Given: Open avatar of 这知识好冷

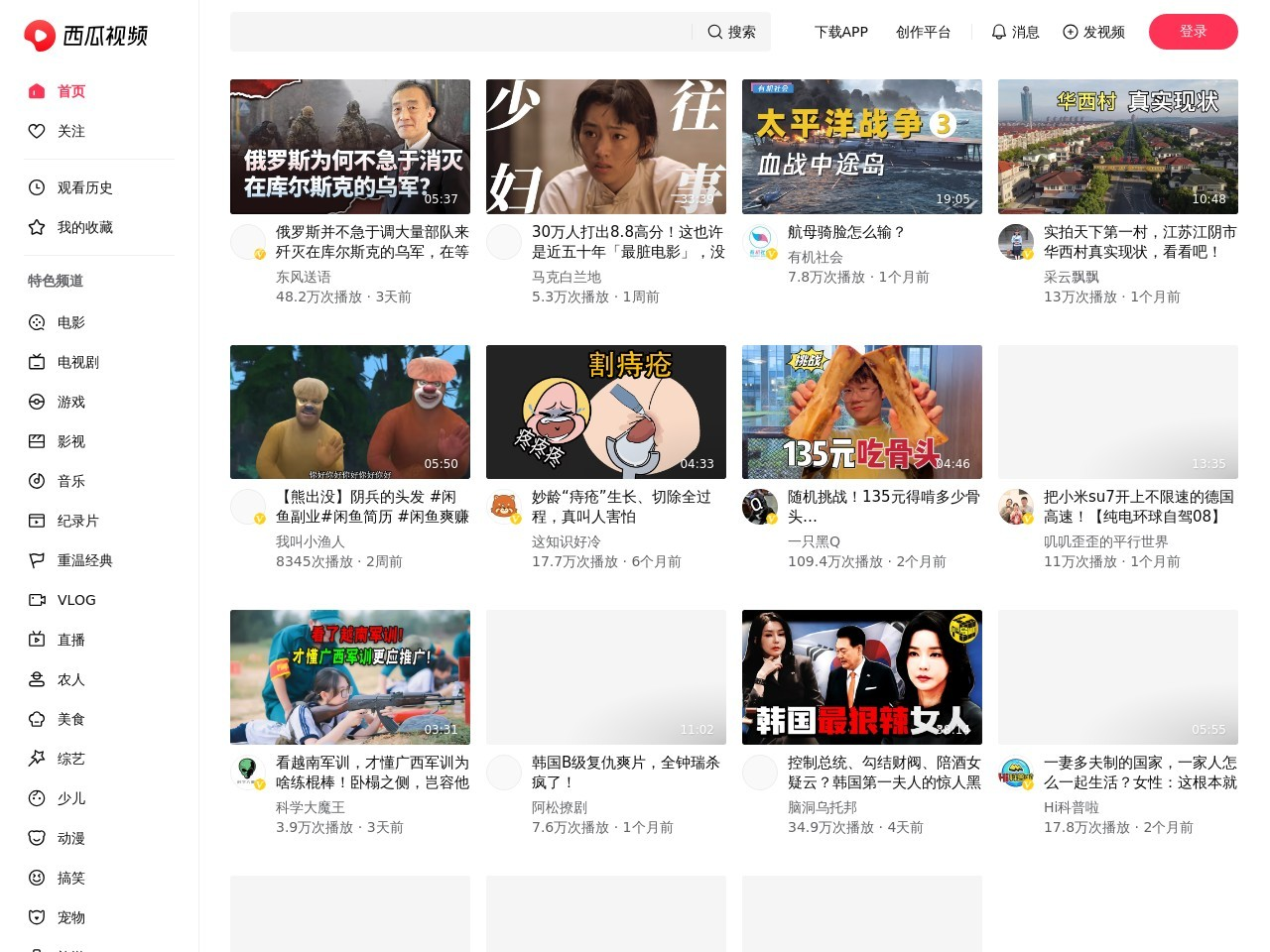Looking at the screenshot, I should pyautogui.click(x=504, y=507).
